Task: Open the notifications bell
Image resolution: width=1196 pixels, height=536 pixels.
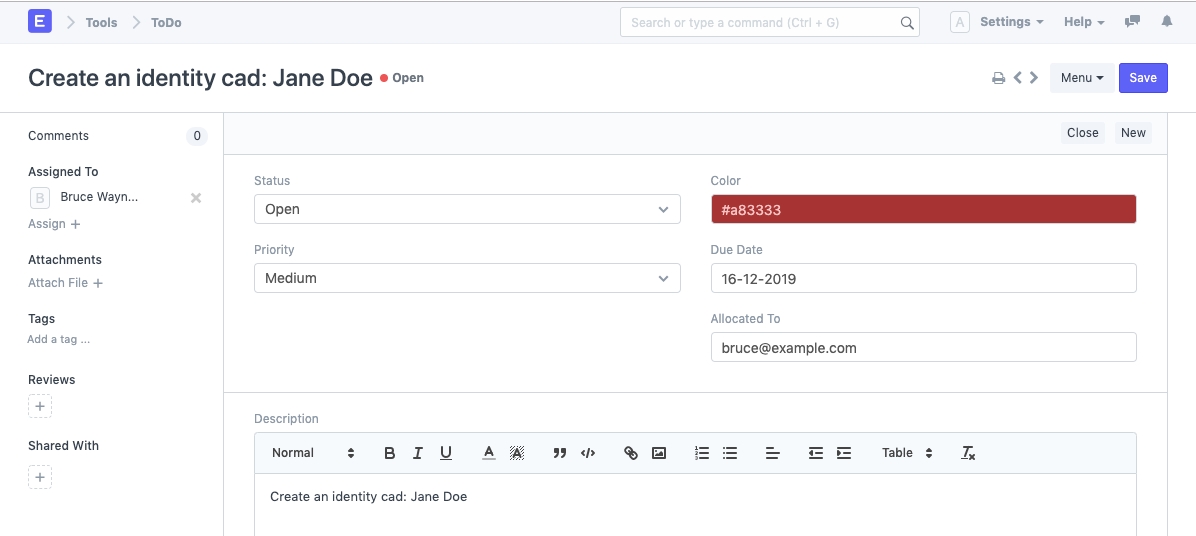Action: coord(1166,22)
